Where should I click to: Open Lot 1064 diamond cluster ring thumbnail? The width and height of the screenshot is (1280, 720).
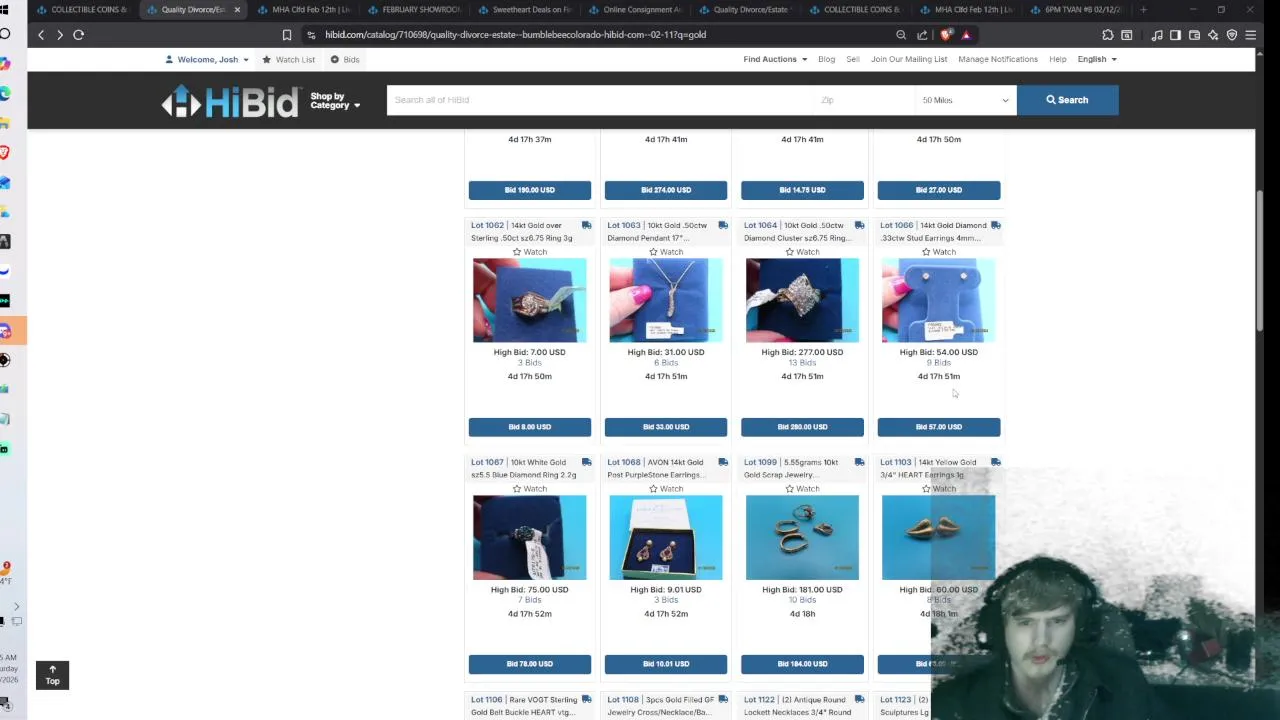tap(802, 300)
